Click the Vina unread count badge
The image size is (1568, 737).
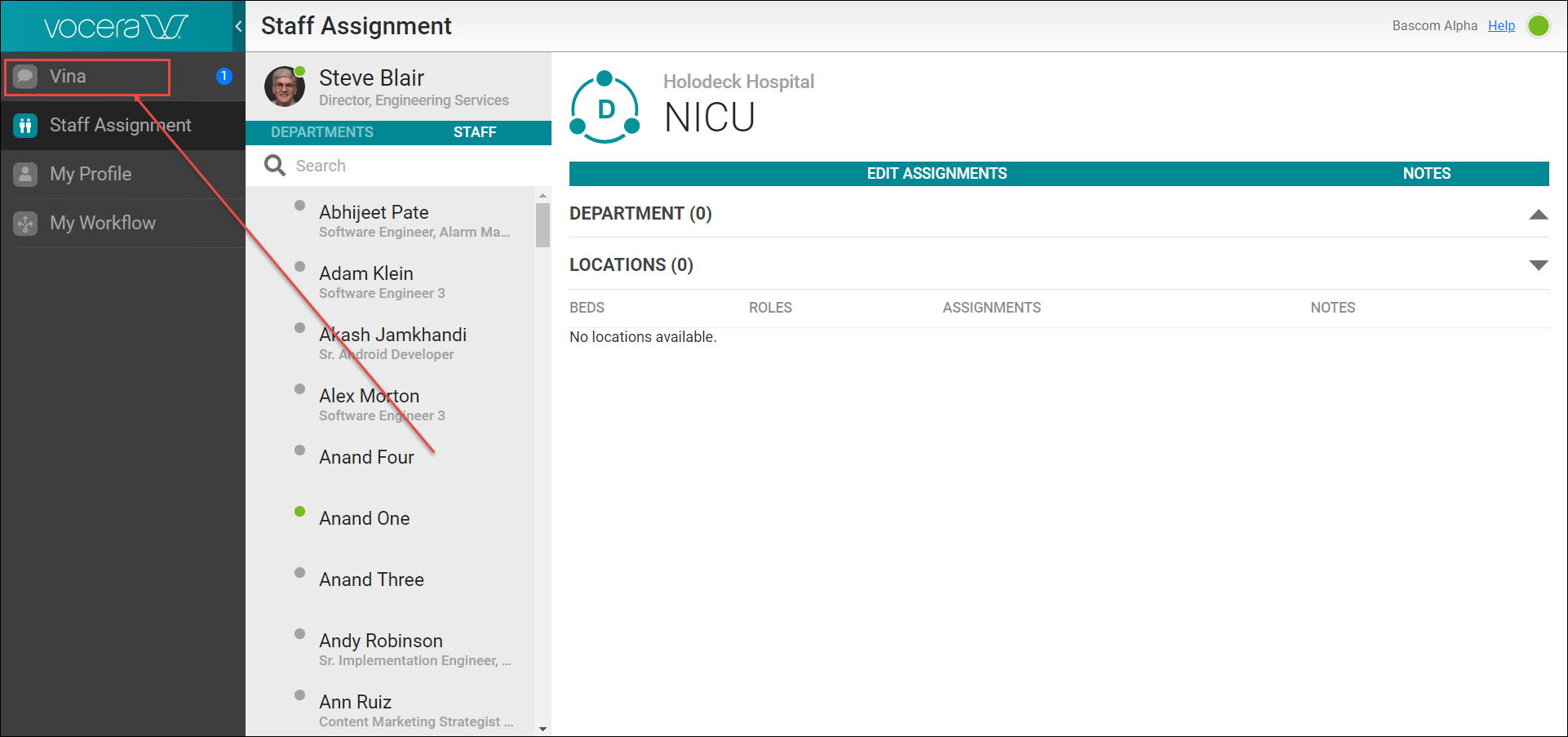224,76
